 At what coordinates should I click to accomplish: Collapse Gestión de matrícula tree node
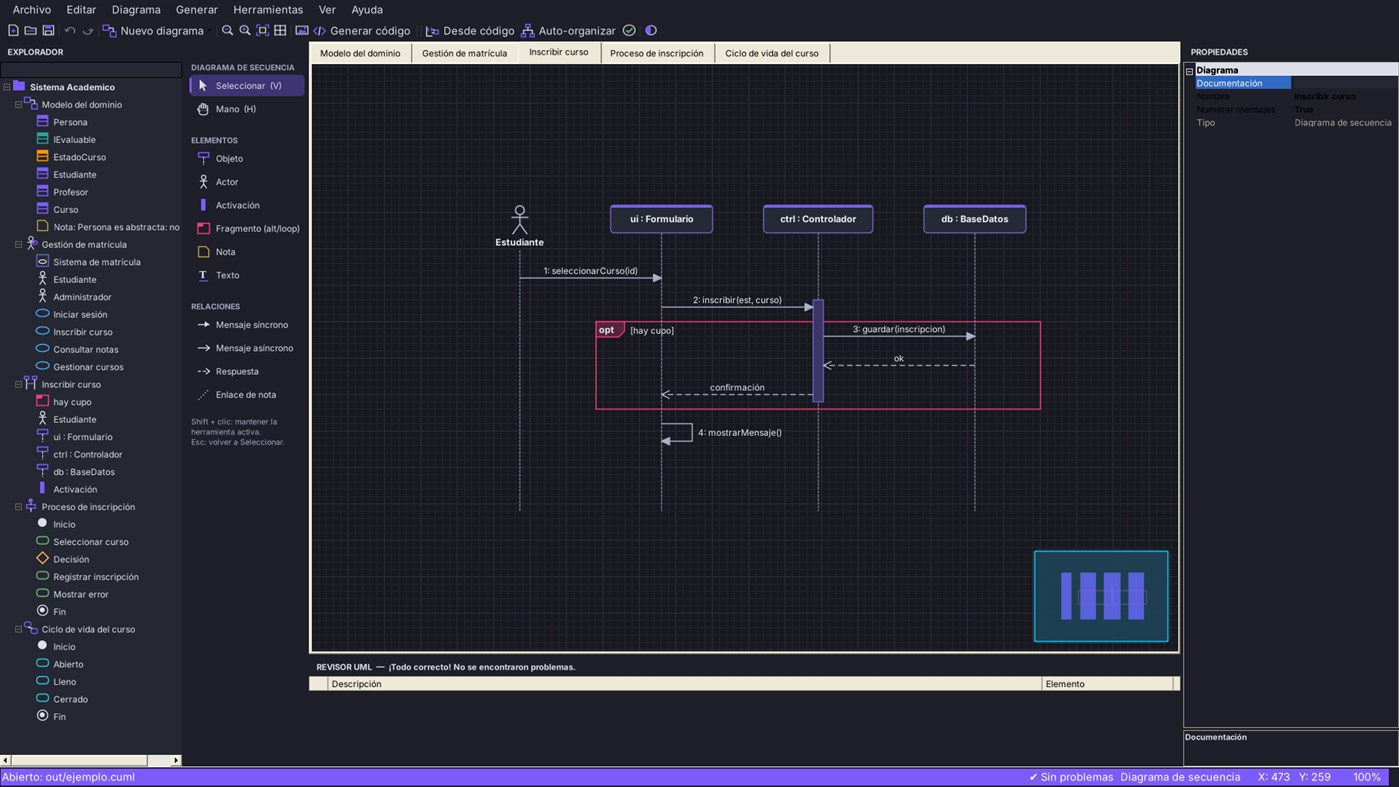(x=18, y=244)
